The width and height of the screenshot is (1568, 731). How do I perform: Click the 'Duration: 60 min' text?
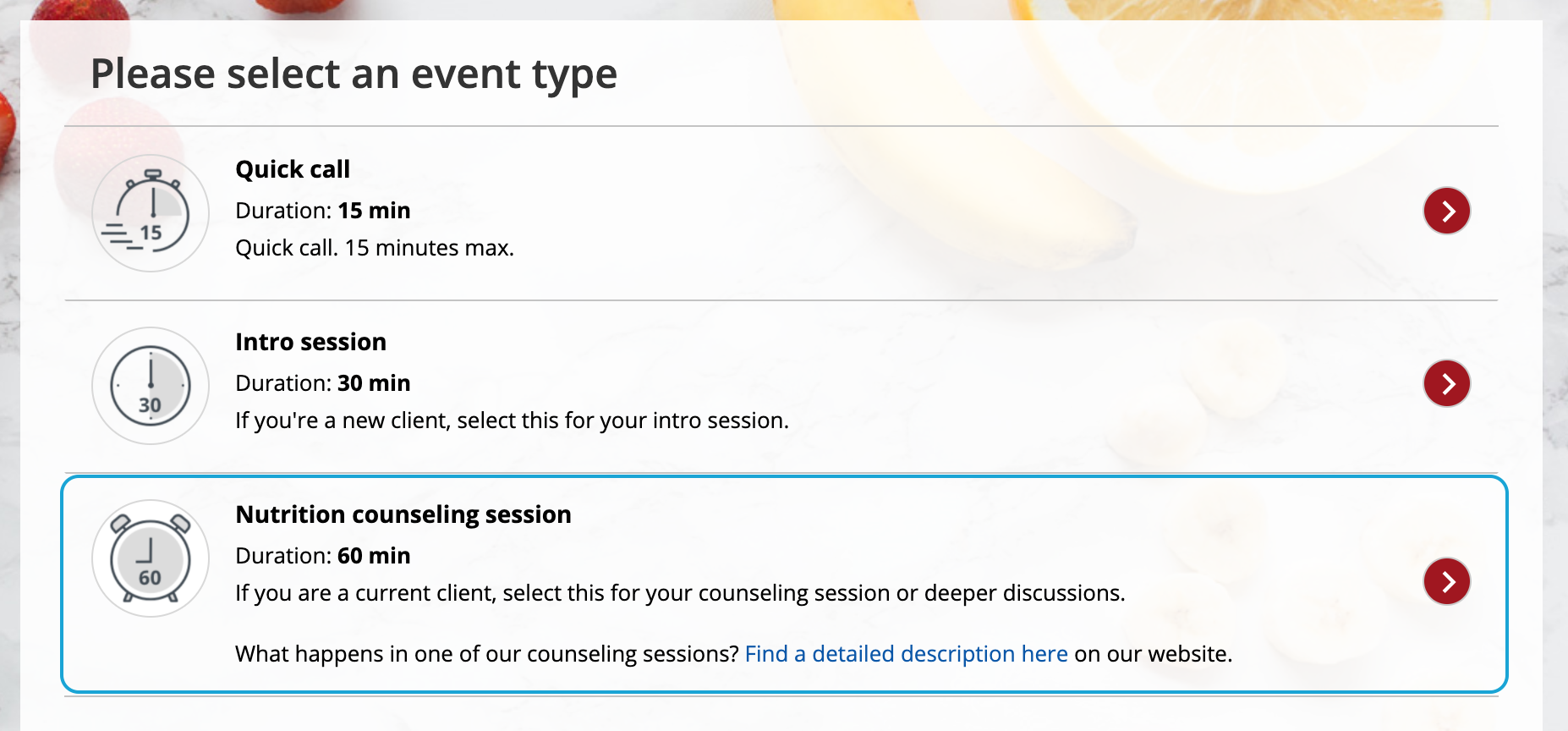pos(322,556)
